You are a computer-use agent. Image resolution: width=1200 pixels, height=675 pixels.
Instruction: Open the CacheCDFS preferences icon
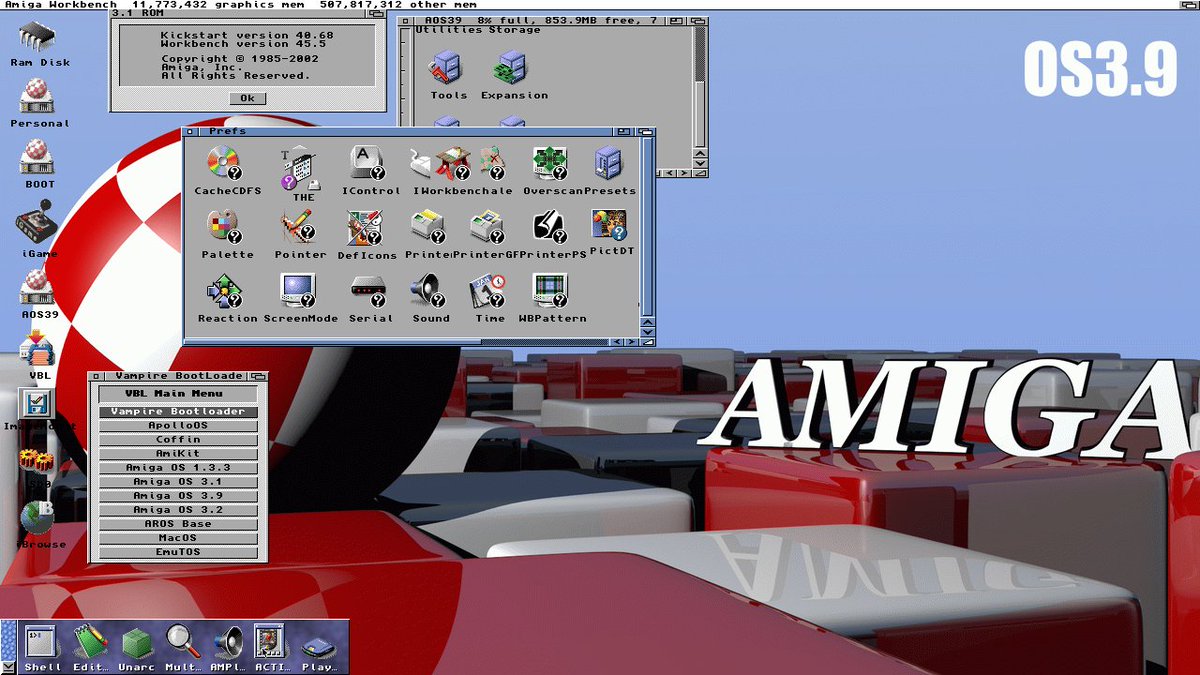click(x=223, y=161)
